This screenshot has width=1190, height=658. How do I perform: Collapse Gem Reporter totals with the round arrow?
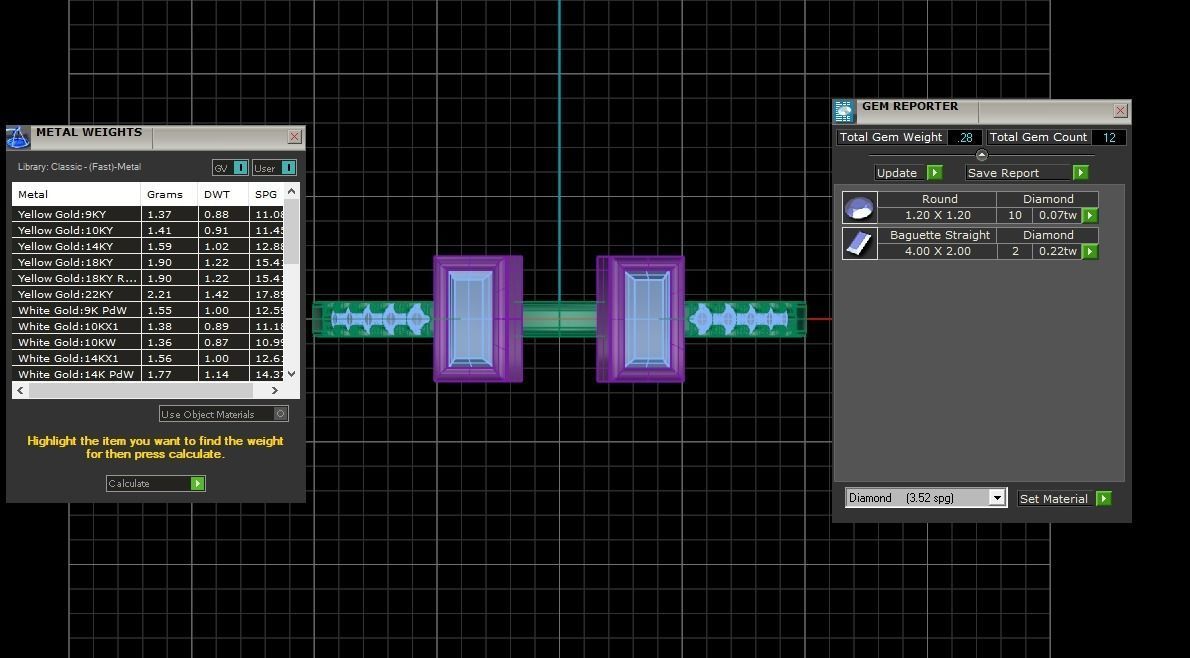981,155
